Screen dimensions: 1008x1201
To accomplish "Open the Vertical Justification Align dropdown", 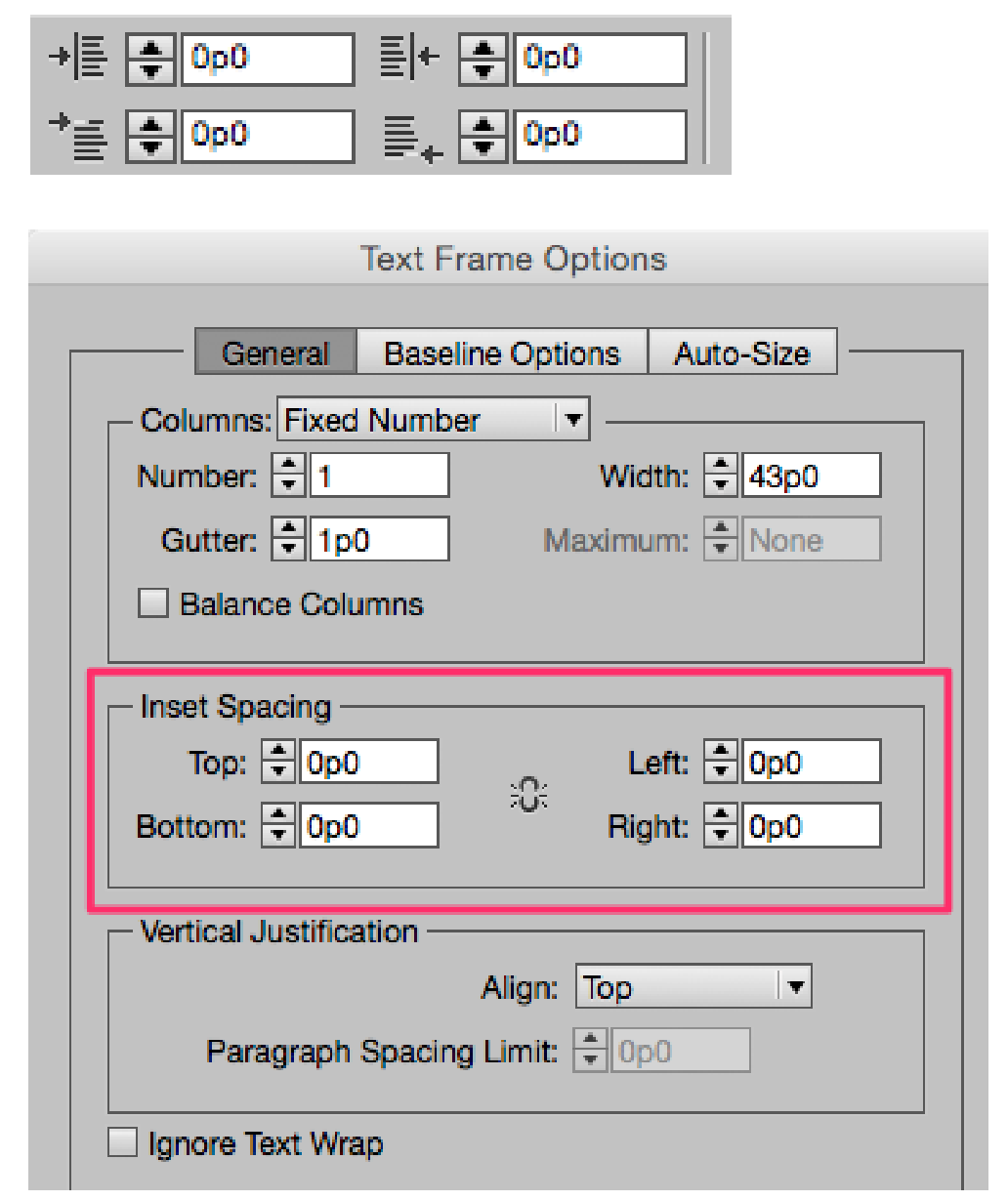I will pyautogui.click(x=693, y=987).
